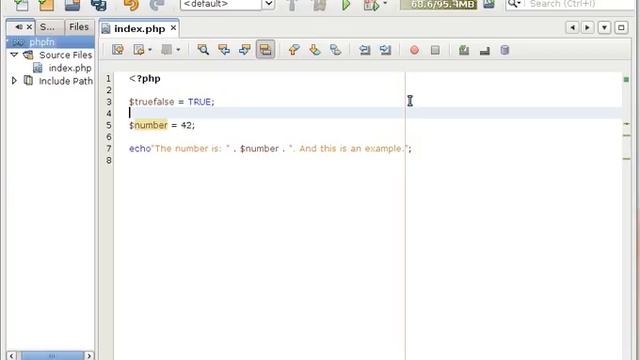Screen dimensions: 640x360
Task: Click the Undo arrow in the main toolbar
Action: 131,5
